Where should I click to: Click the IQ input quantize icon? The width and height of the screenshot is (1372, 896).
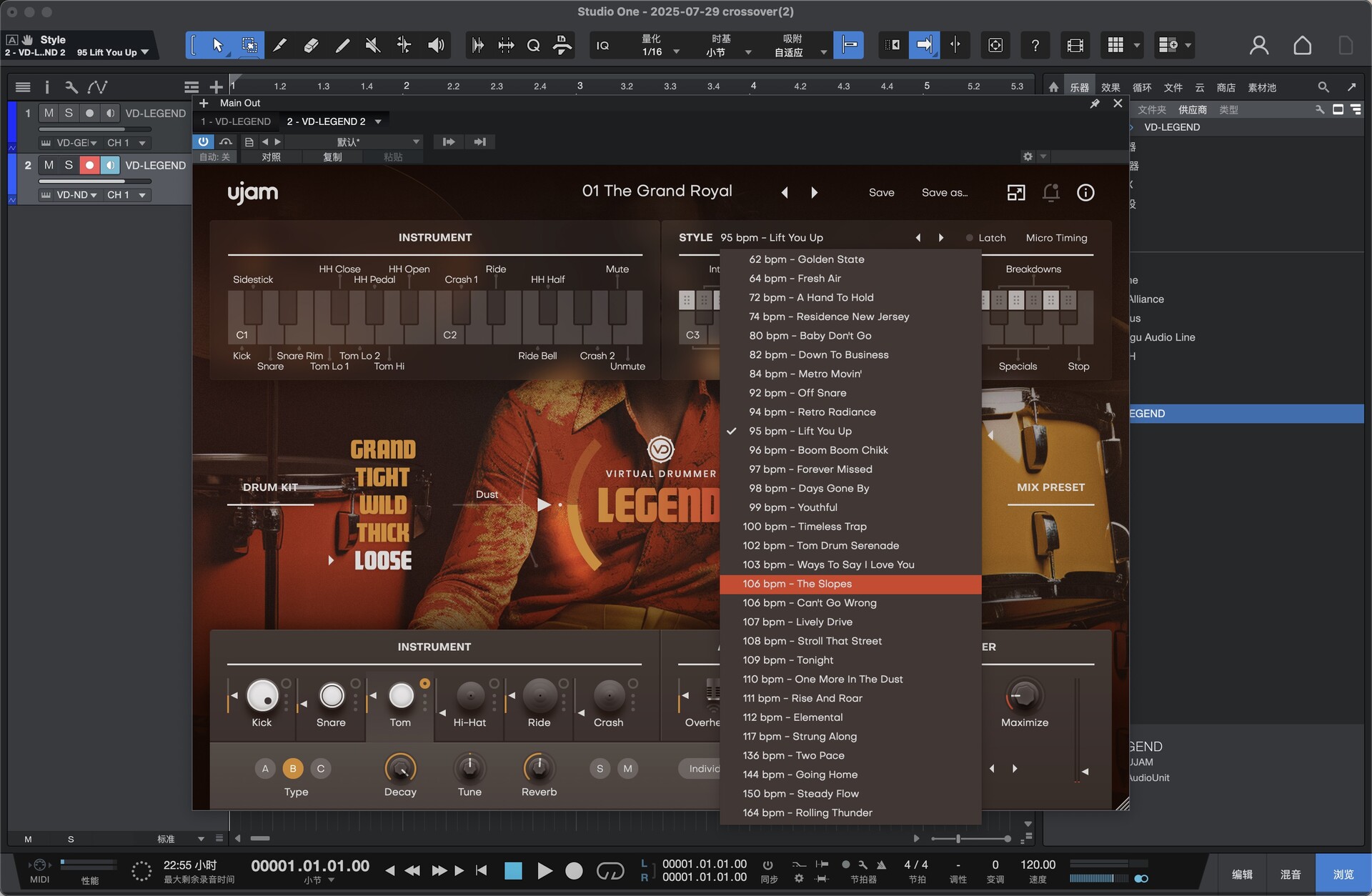602,45
